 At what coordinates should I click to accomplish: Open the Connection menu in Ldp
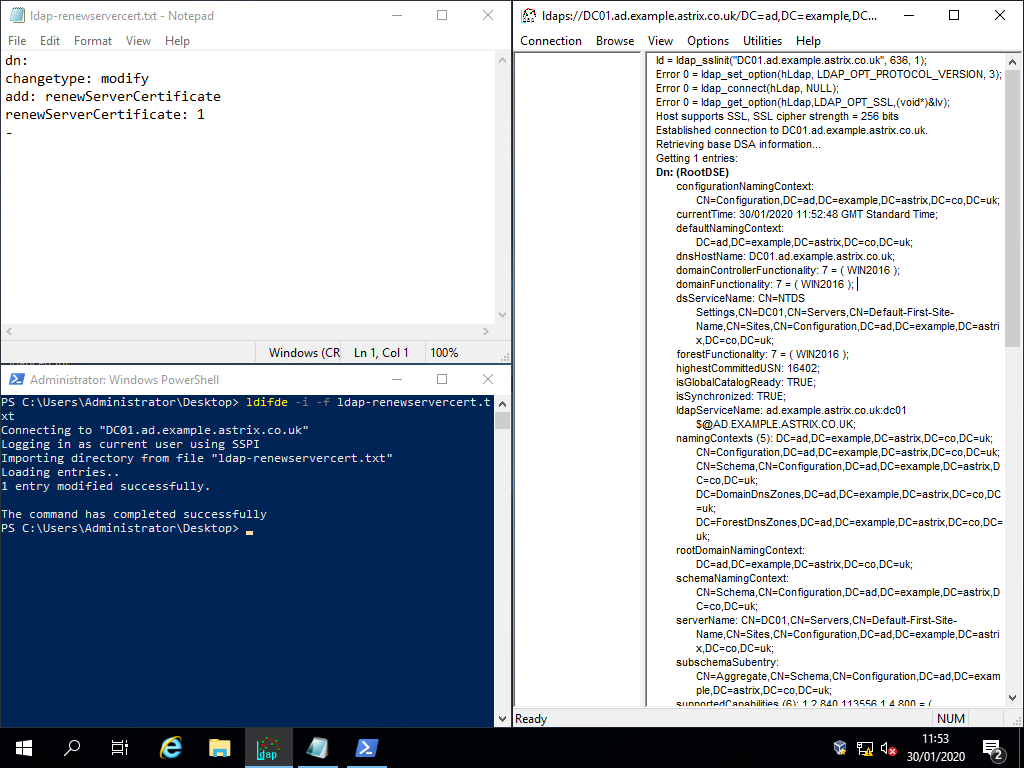pyautogui.click(x=551, y=41)
